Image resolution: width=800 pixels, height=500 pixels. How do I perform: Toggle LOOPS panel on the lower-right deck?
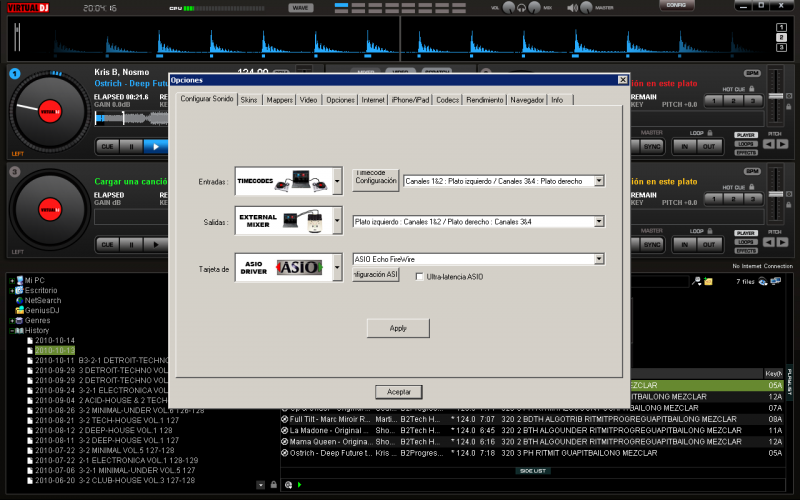(746, 242)
